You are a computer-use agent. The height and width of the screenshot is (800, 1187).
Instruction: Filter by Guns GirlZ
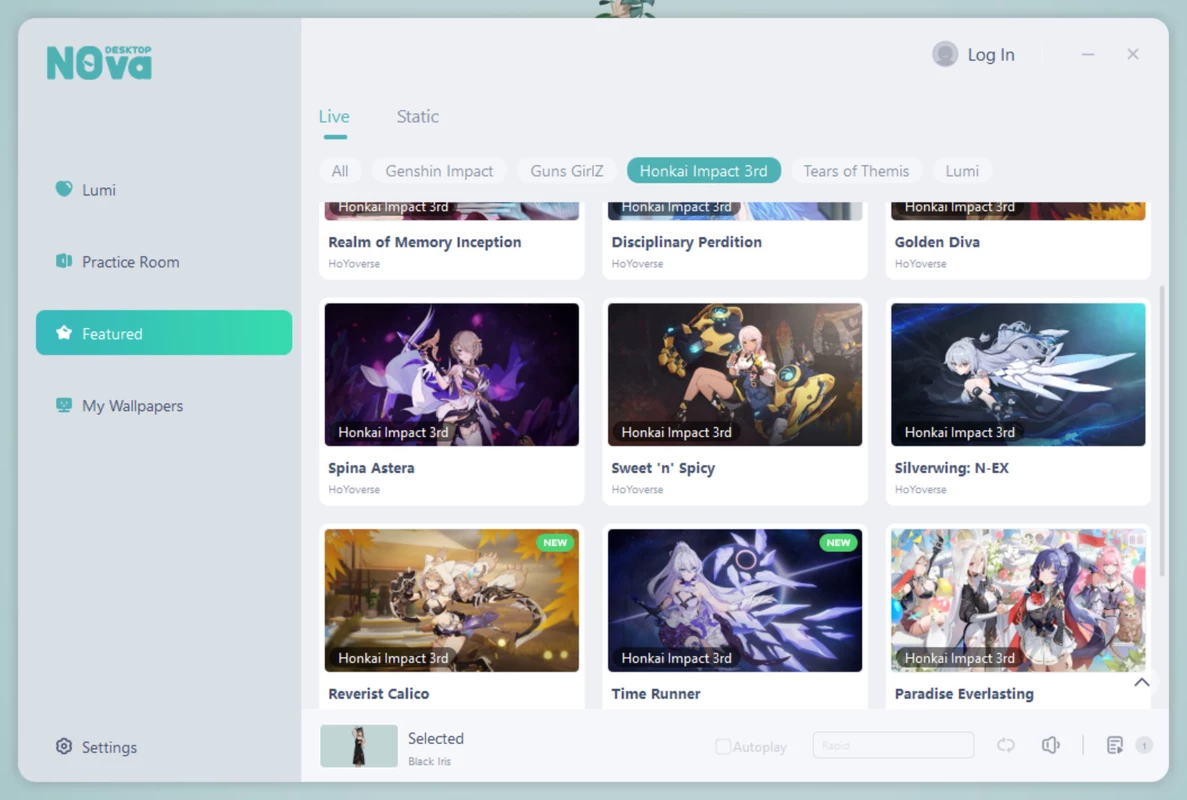[x=567, y=171]
